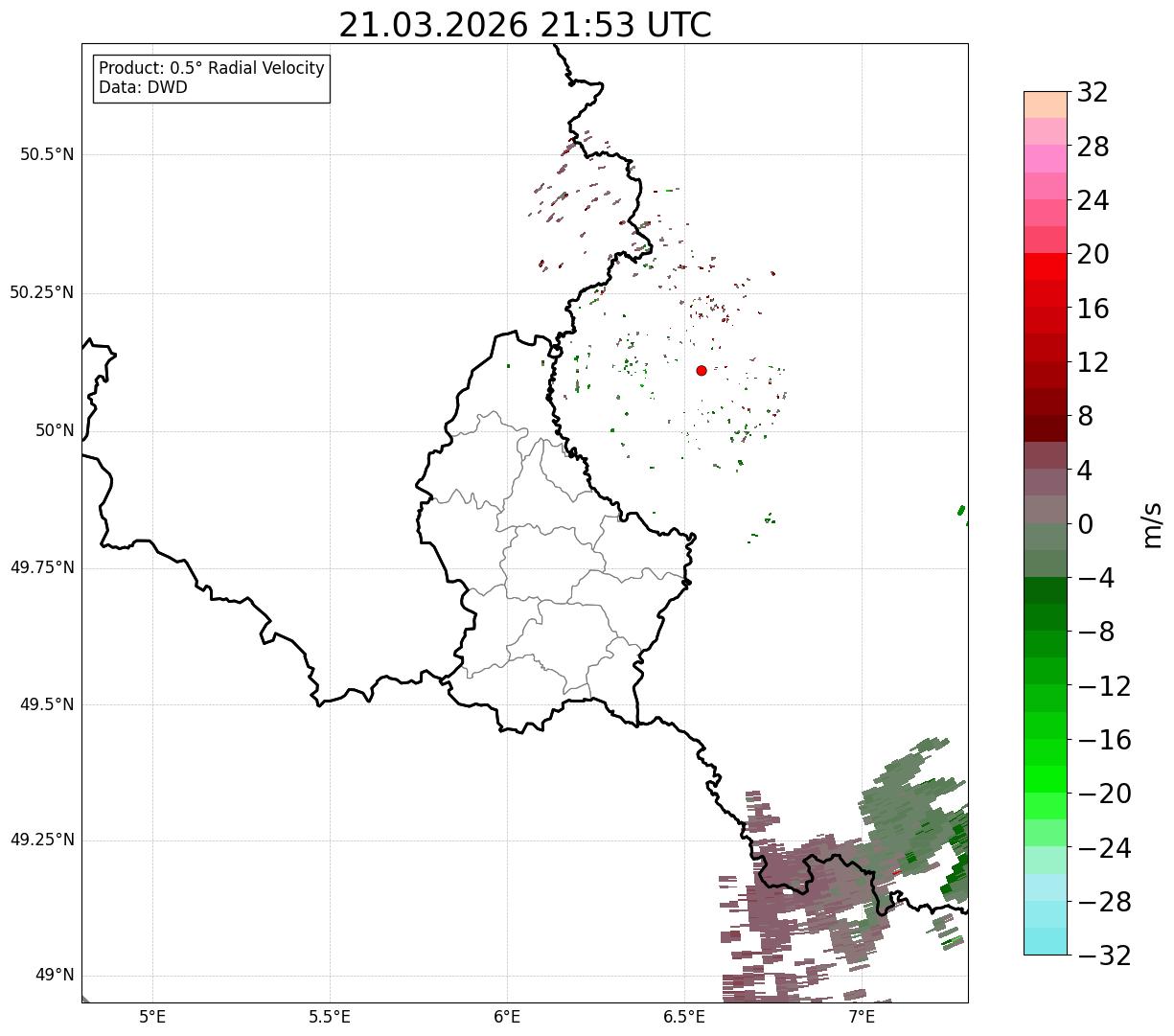
Task: Click the Data: DWD label
Action: pos(143,87)
